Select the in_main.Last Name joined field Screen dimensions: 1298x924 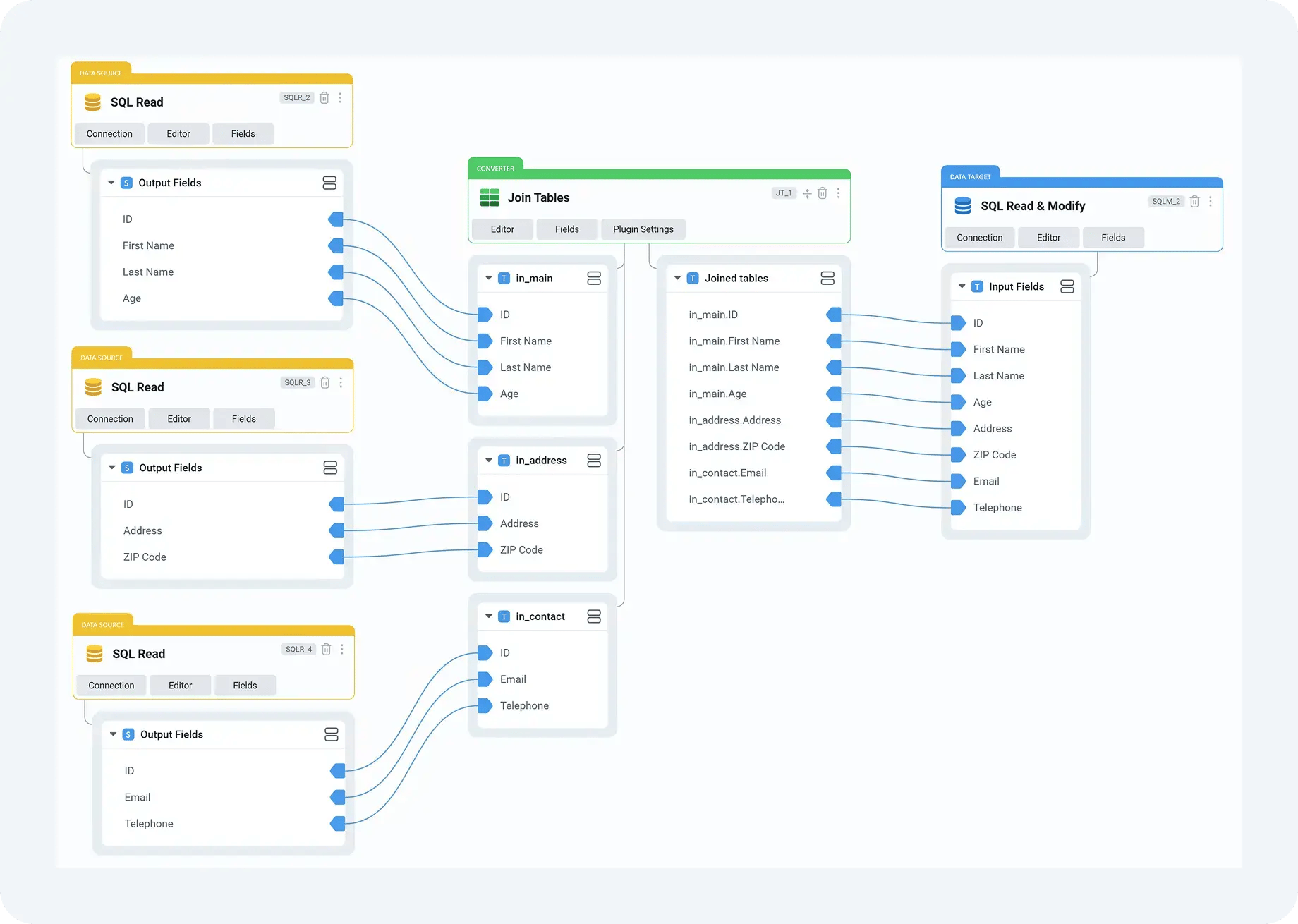point(734,367)
